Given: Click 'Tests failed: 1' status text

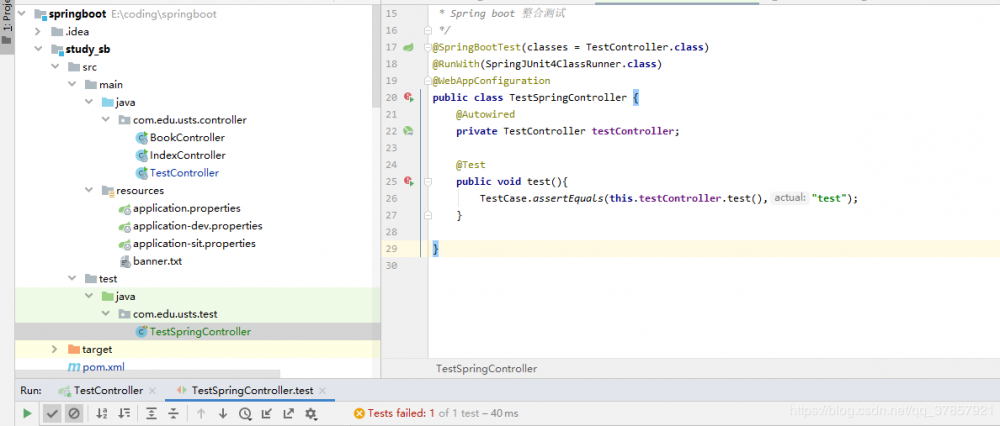Looking at the screenshot, I should (401, 413).
